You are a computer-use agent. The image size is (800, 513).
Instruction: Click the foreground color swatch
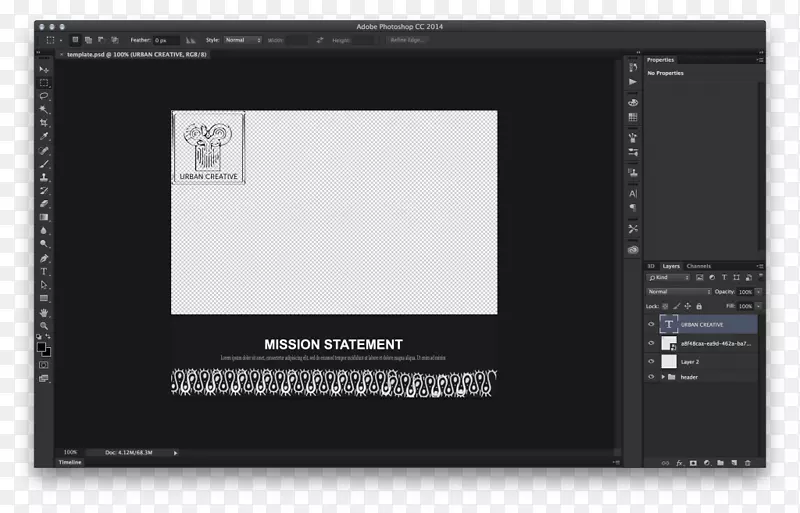click(41, 347)
